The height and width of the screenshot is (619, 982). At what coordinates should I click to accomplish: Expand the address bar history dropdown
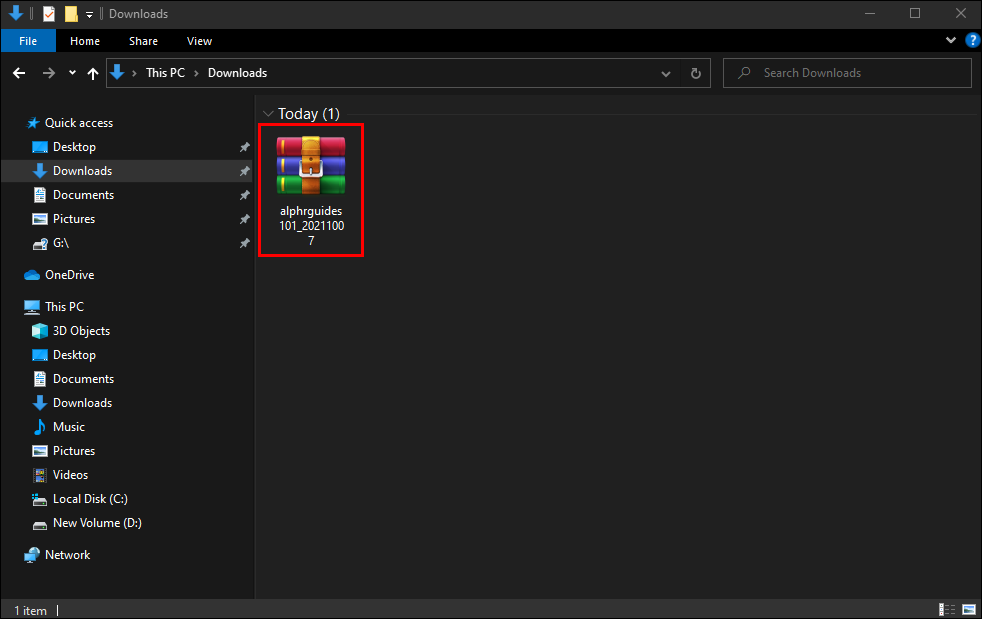coord(667,73)
